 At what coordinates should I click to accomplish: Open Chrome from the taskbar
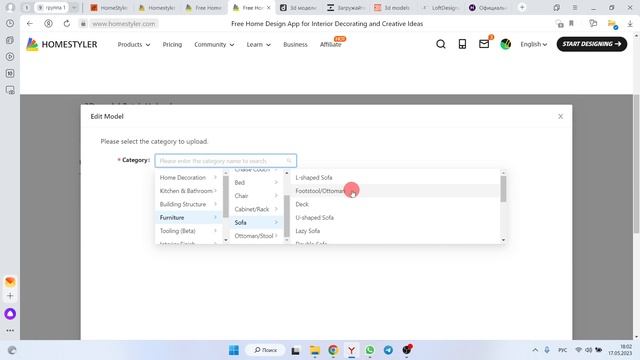[333, 350]
